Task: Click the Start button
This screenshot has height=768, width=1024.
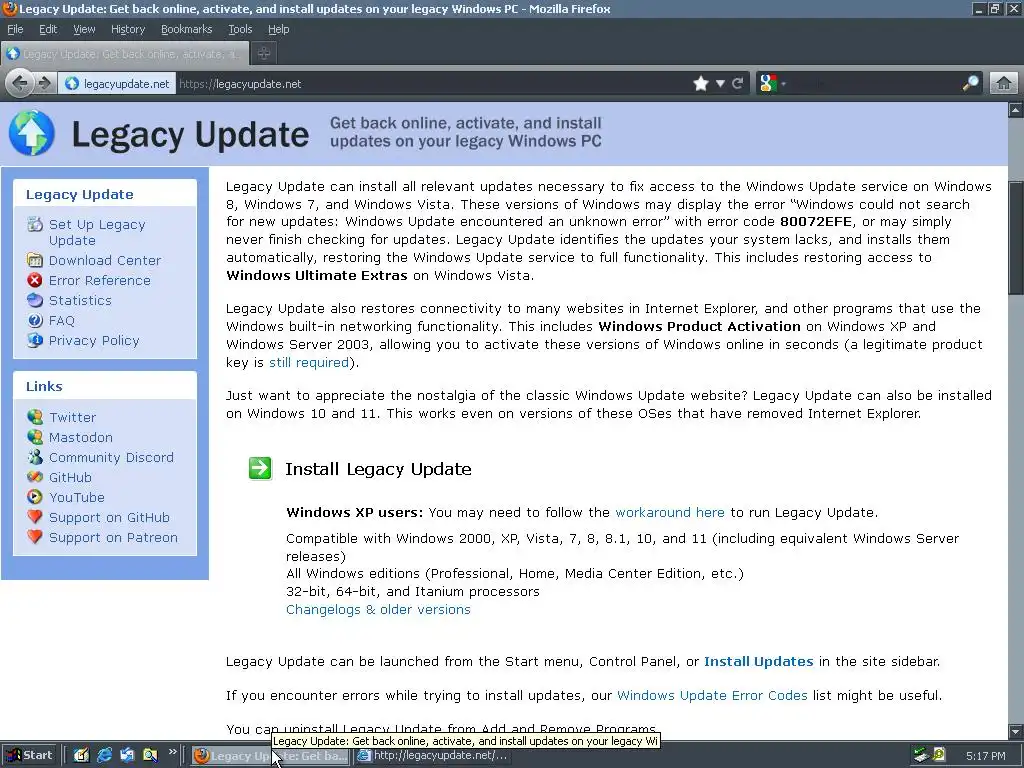Action: click(x=30, y=755)
